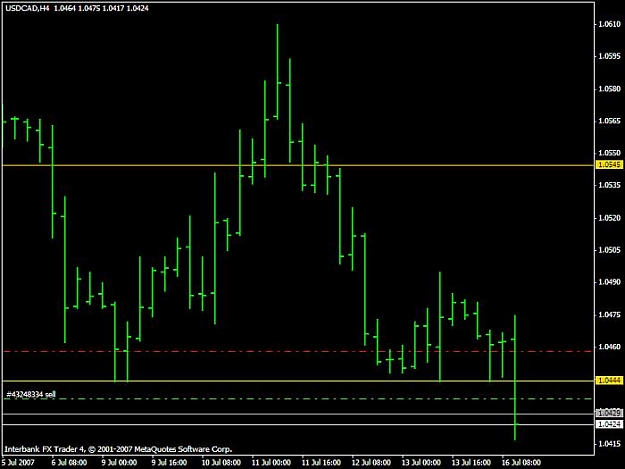Image resolution: width=625 pixels, height=469 pixels.
Task: Select the #43248334 sell order label
Action: pyautogui.click(x=31, y=394)
